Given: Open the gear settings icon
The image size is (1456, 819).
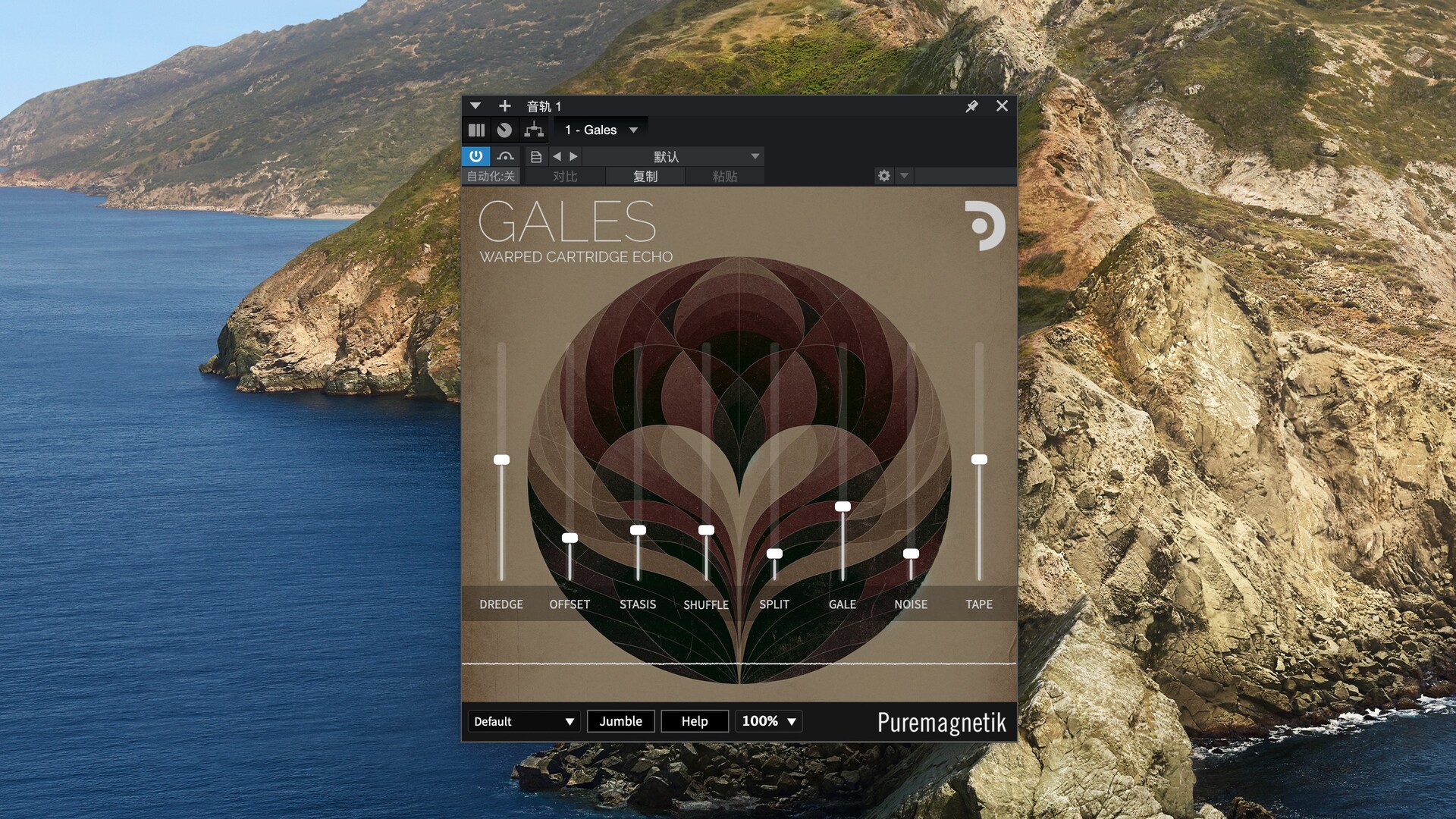Looking at the screenshot, I should tap(884, 176).
